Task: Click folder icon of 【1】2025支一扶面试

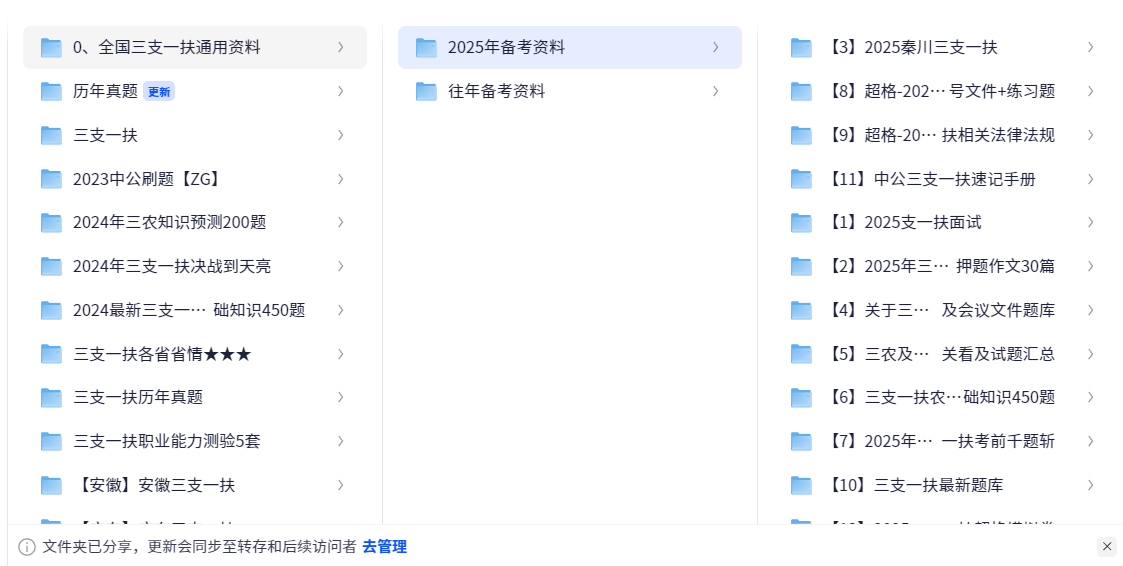Action: pyautogui.click(x=801, y=222)
